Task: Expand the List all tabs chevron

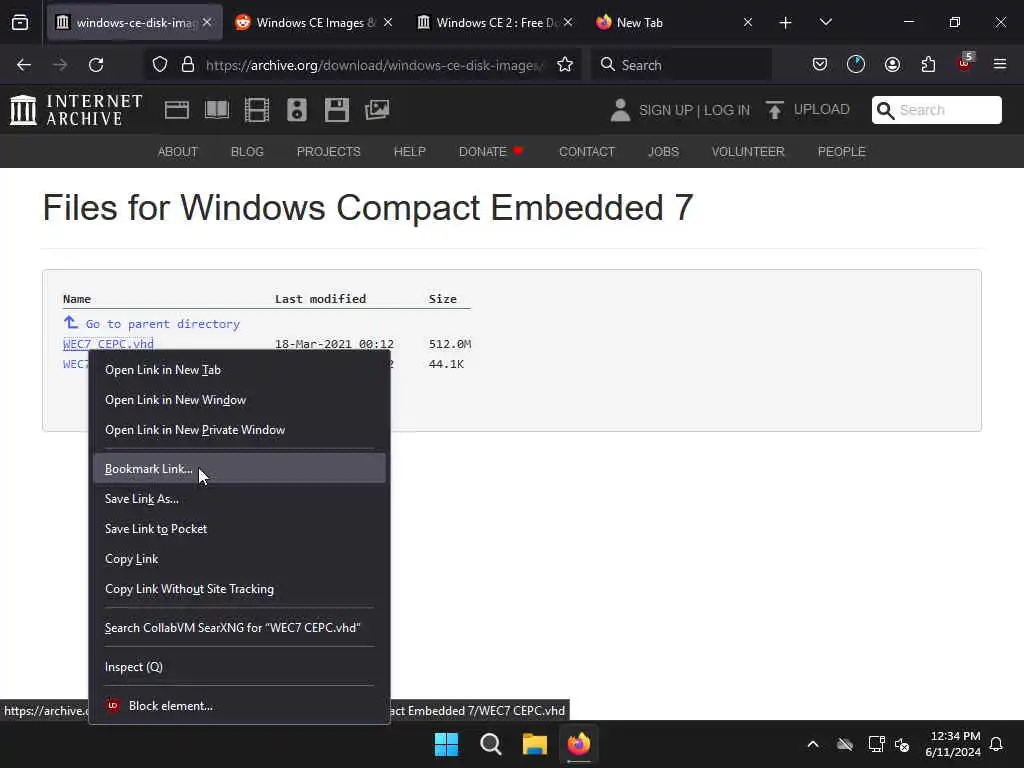Action: [x=825, y=23]
